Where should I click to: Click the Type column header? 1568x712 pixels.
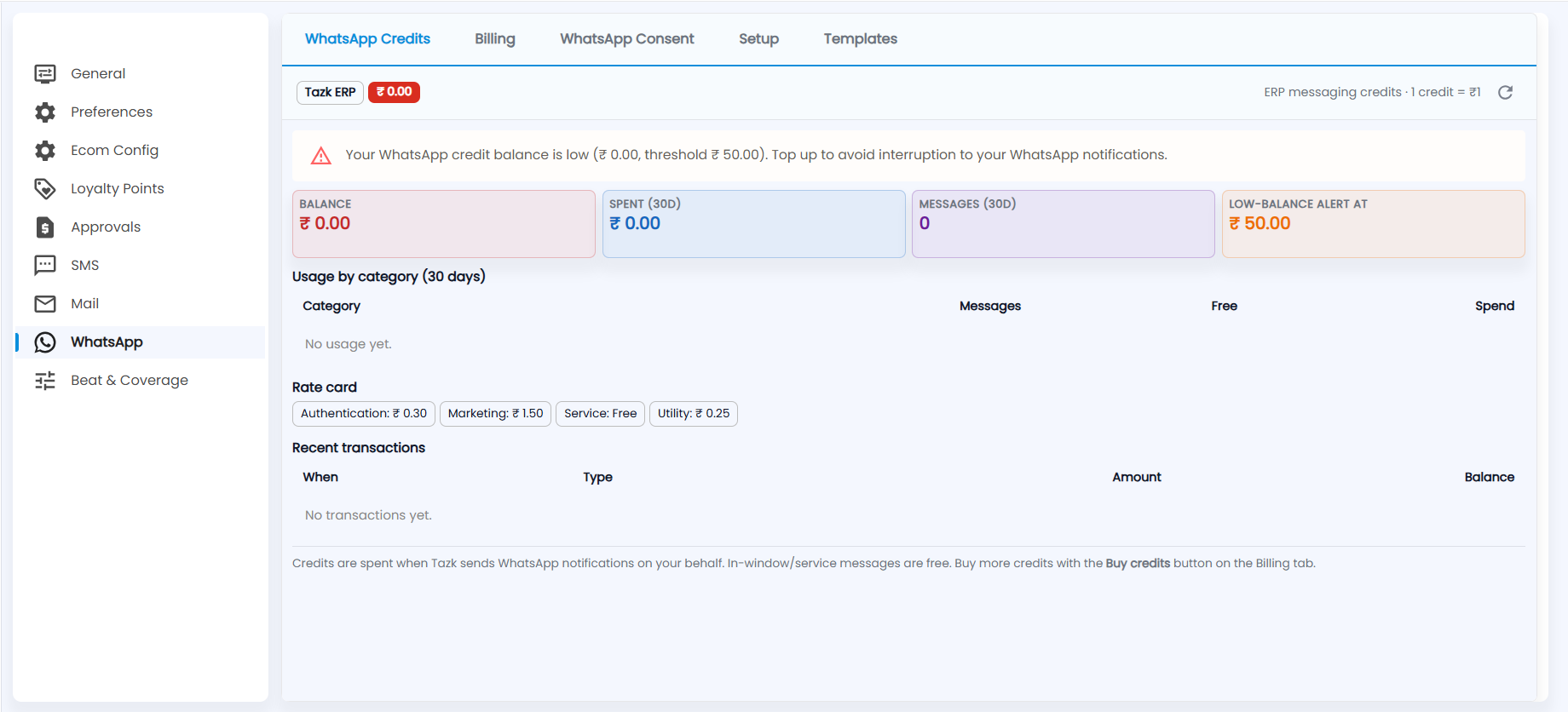point(598,478)
